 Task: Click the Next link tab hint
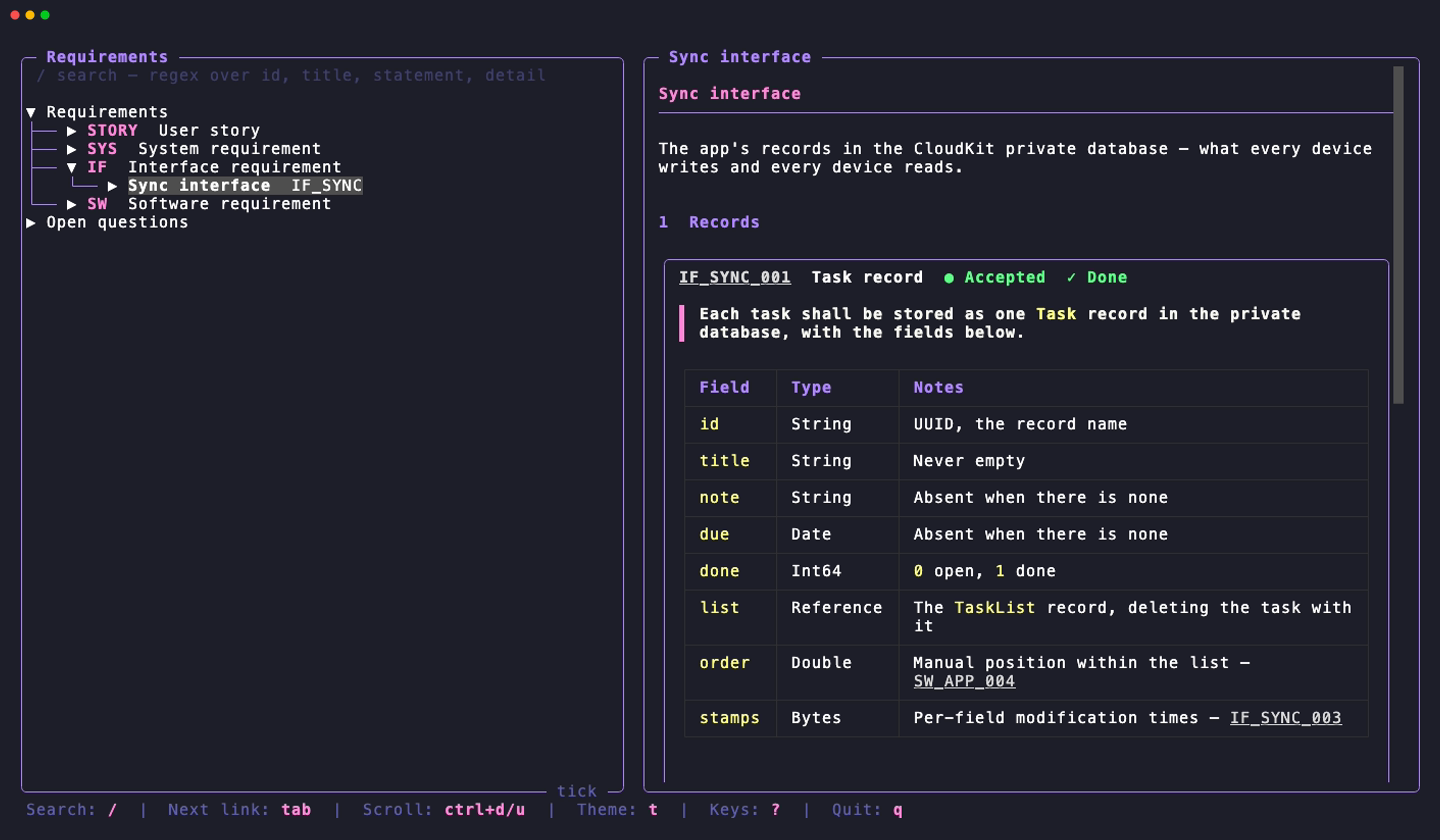tap(239, 810)
